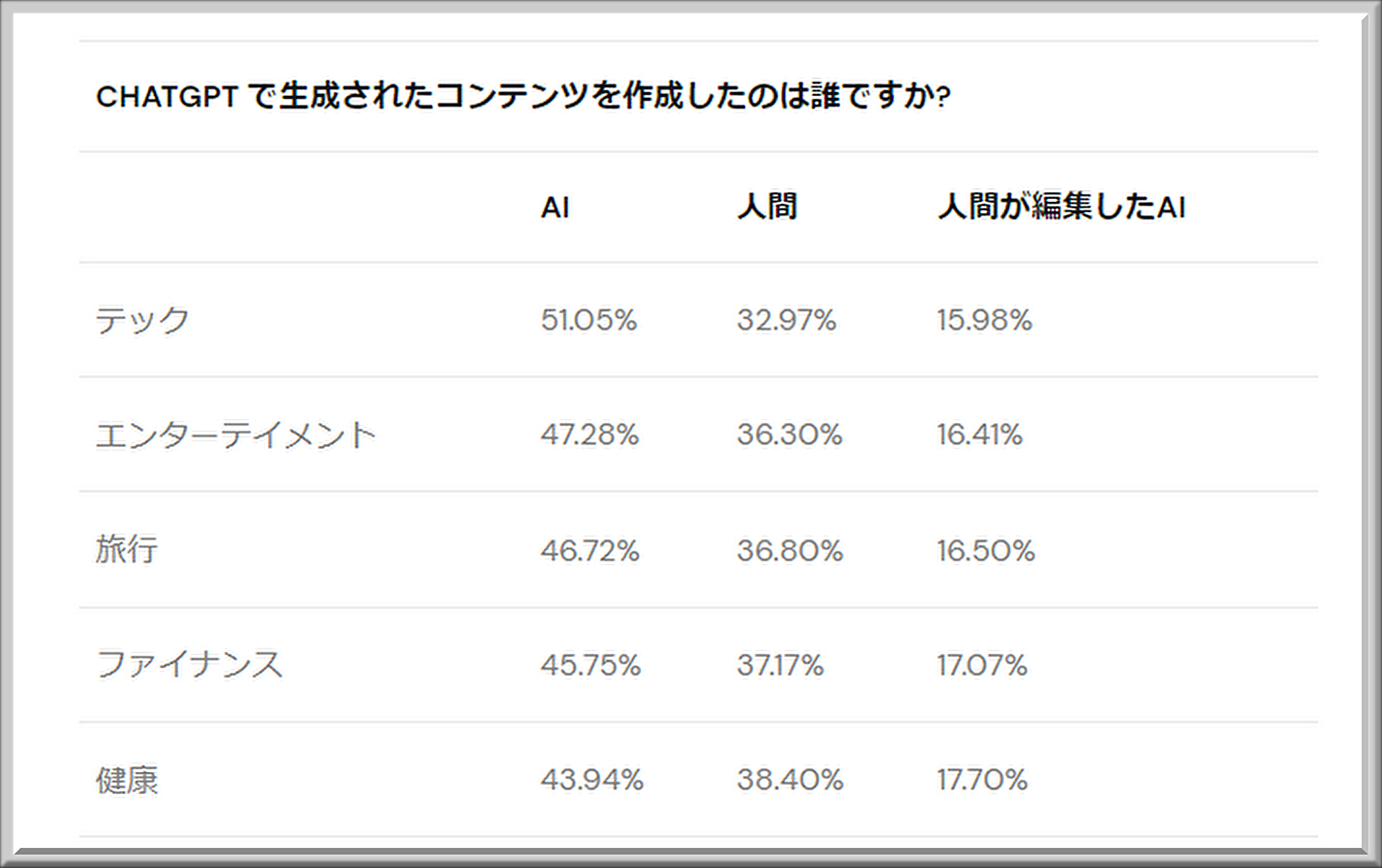Select the 38.40% health human value
This screenshot has height=868, width=1382.
pyautogui.click(x=790, y=780)
